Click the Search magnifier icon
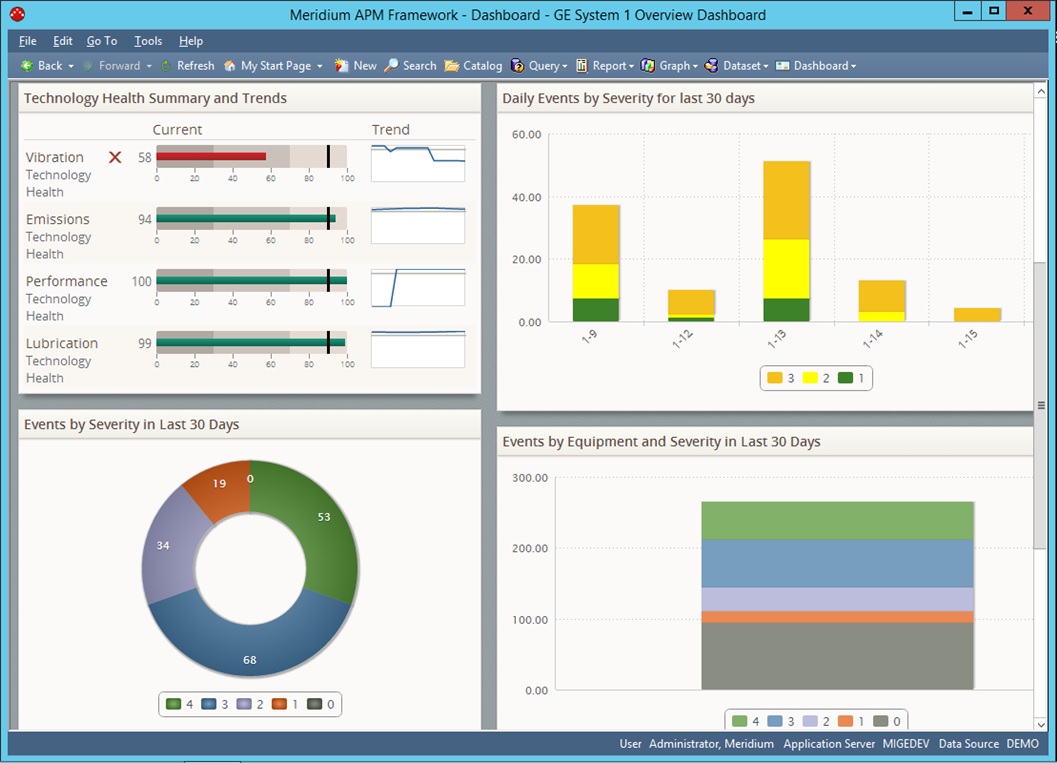 tap(392, 65)
